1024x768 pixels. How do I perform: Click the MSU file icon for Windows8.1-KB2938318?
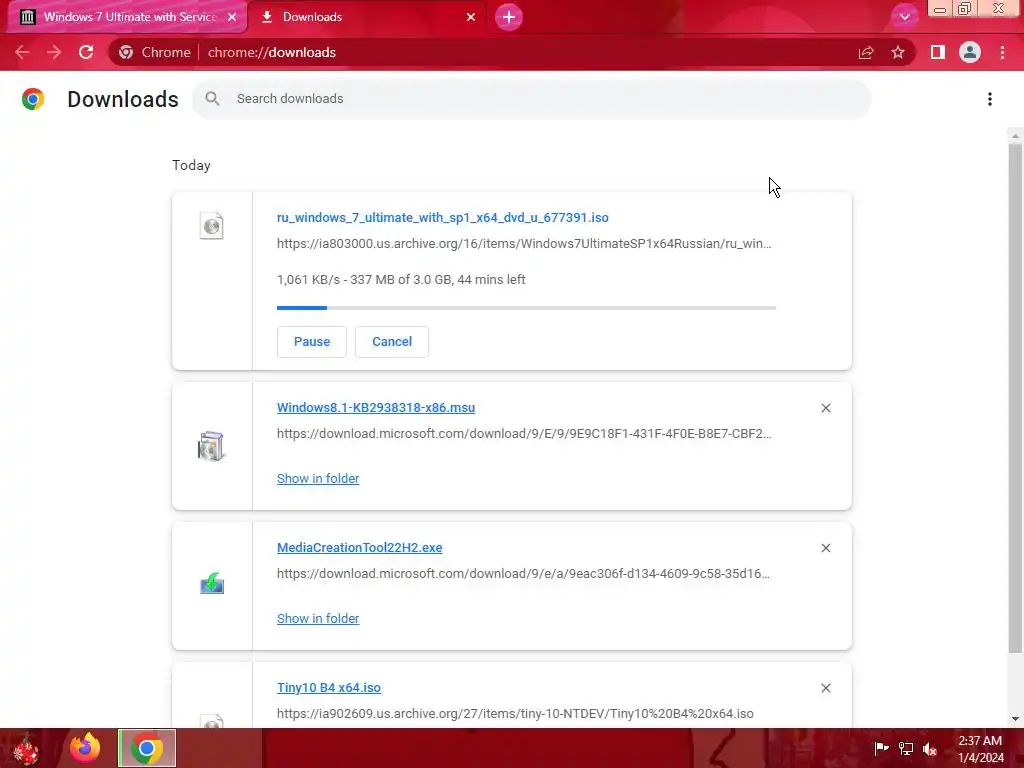coord(211,446)
